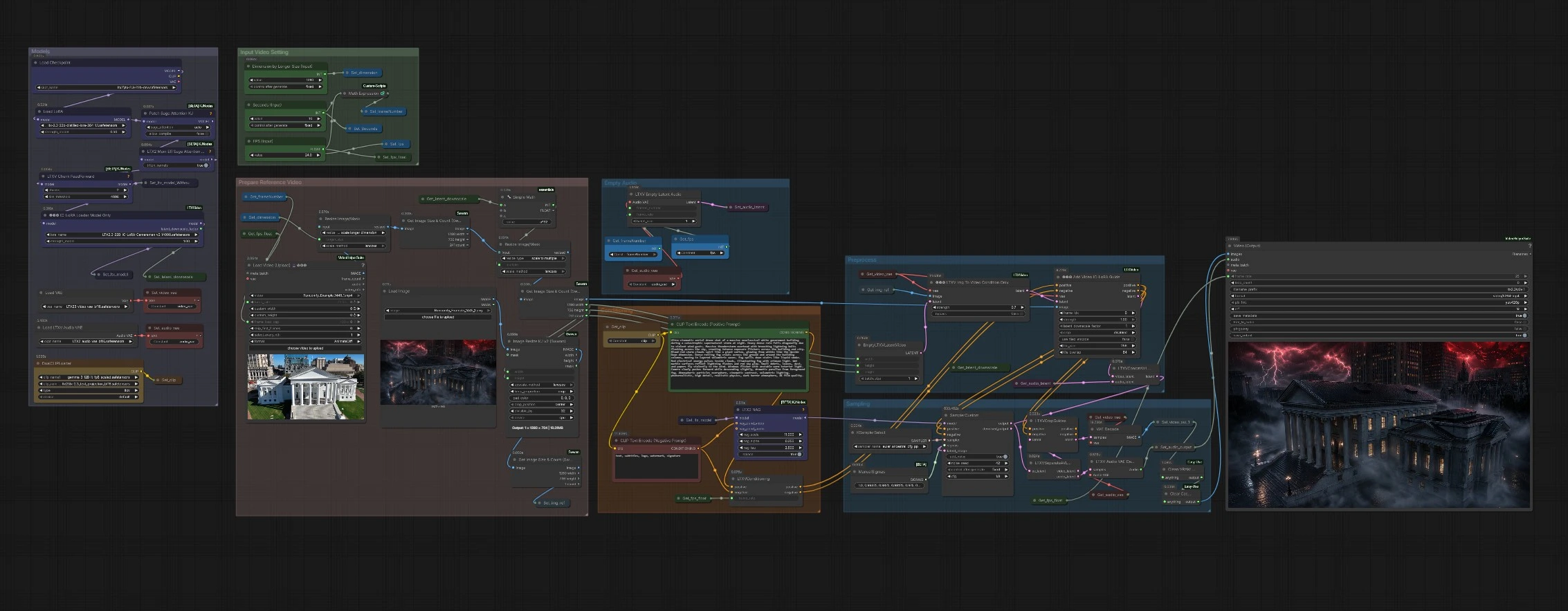Viewport: 1568px width, 611px height.
Task: Click right arrow to increase noise_seed in SamplerCustom
Action: tap(1006, 463)
